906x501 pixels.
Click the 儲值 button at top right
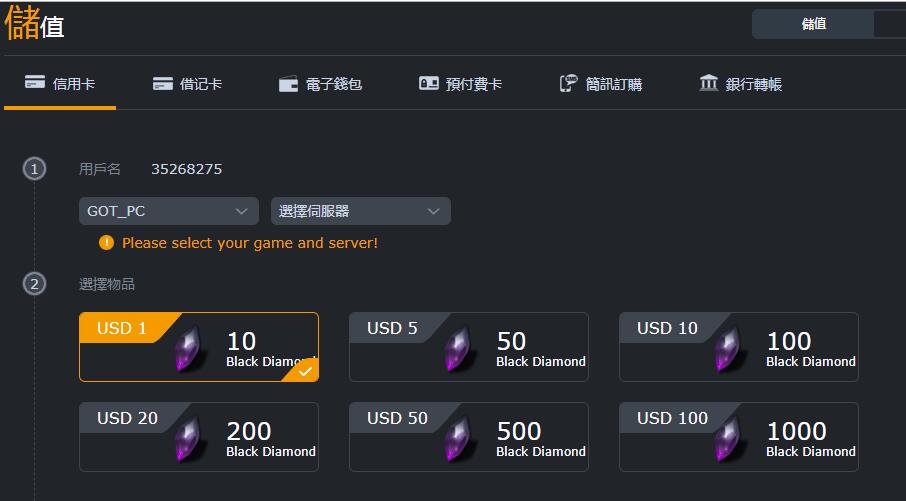point(814,24)
